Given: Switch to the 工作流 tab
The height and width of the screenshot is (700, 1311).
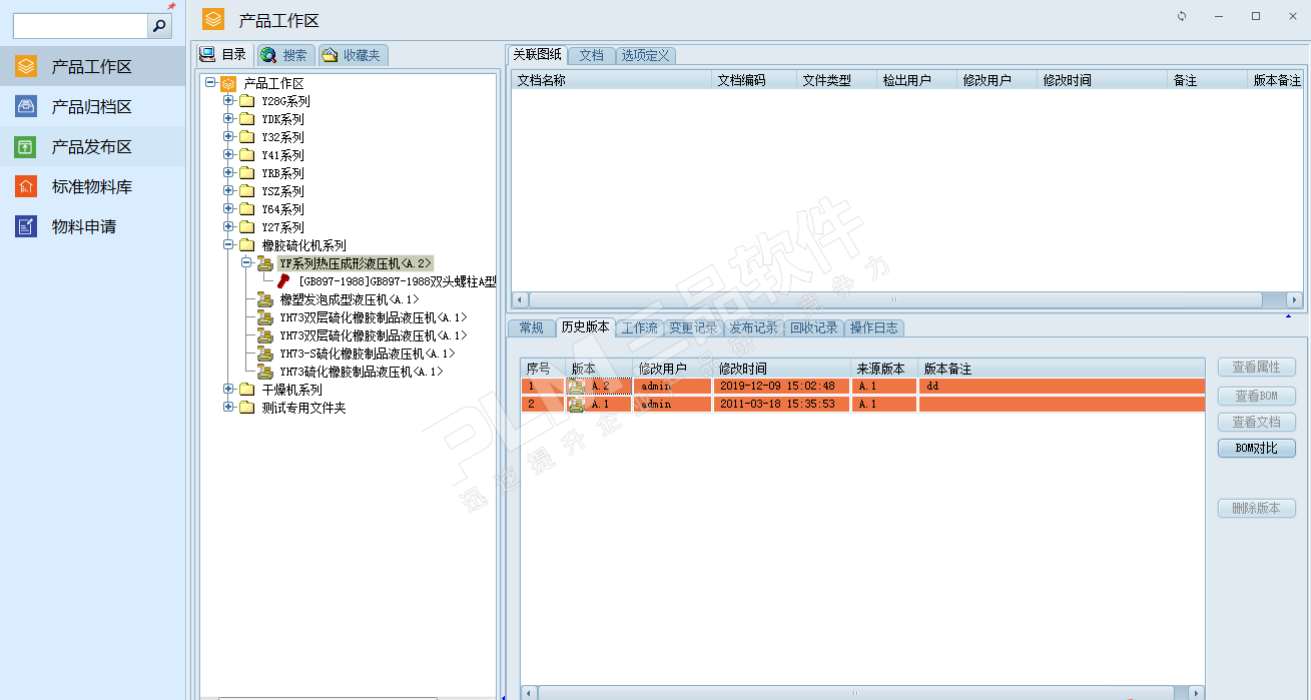Looking at the screenshot, I should point(639,328).
